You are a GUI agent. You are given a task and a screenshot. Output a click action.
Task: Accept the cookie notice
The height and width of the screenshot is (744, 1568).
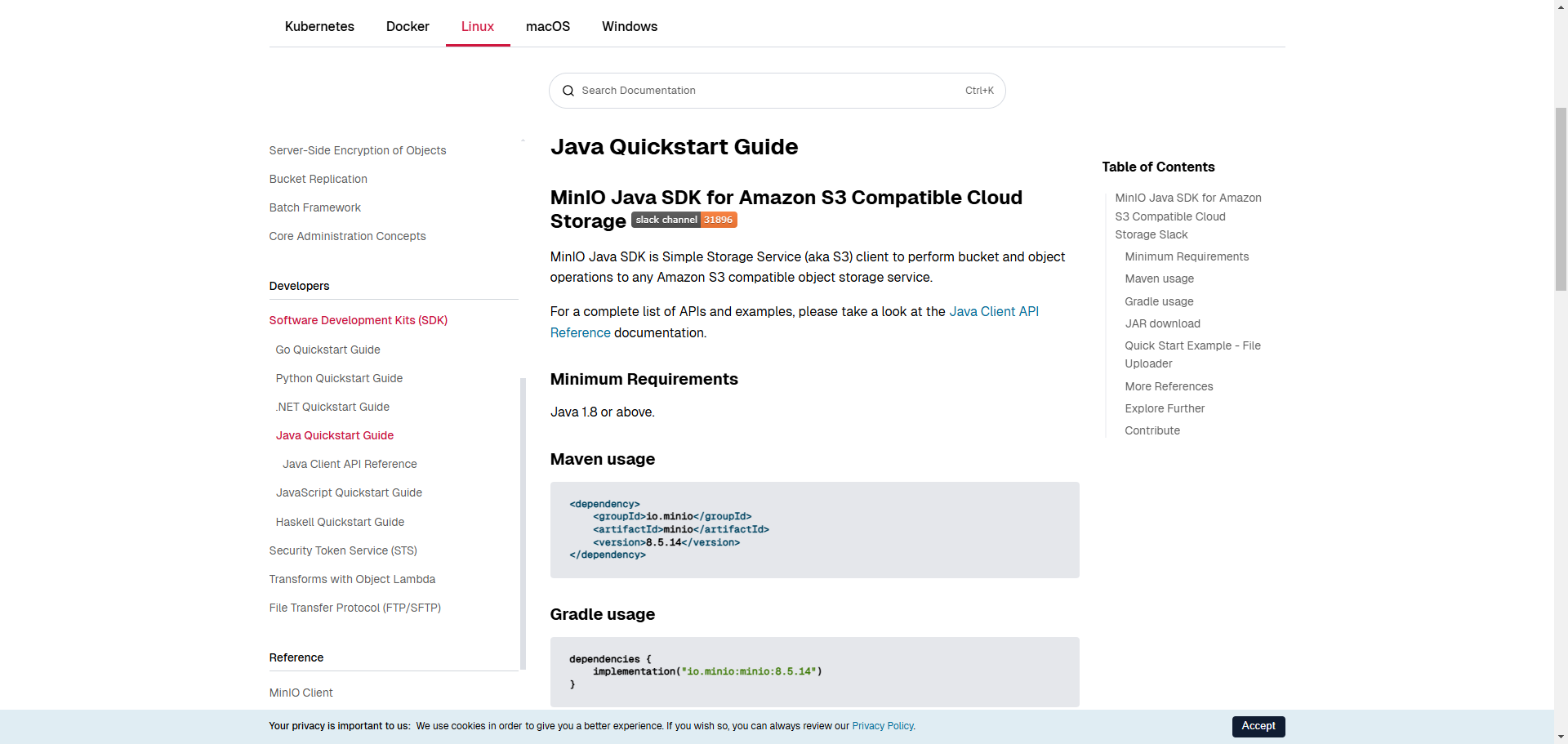pyautogui.click(x=1258, y=726)
